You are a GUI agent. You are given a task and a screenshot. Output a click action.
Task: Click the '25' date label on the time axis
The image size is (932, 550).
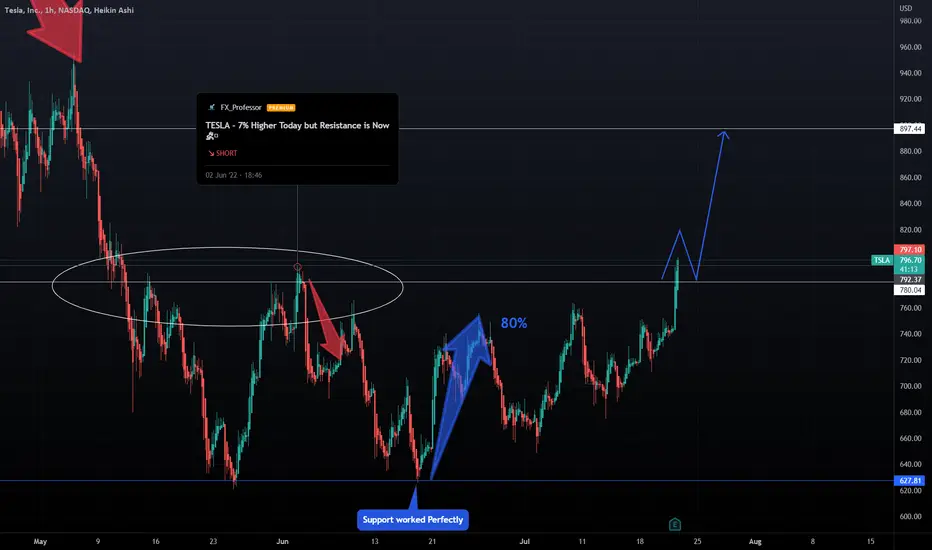click(x=697, y=541)
